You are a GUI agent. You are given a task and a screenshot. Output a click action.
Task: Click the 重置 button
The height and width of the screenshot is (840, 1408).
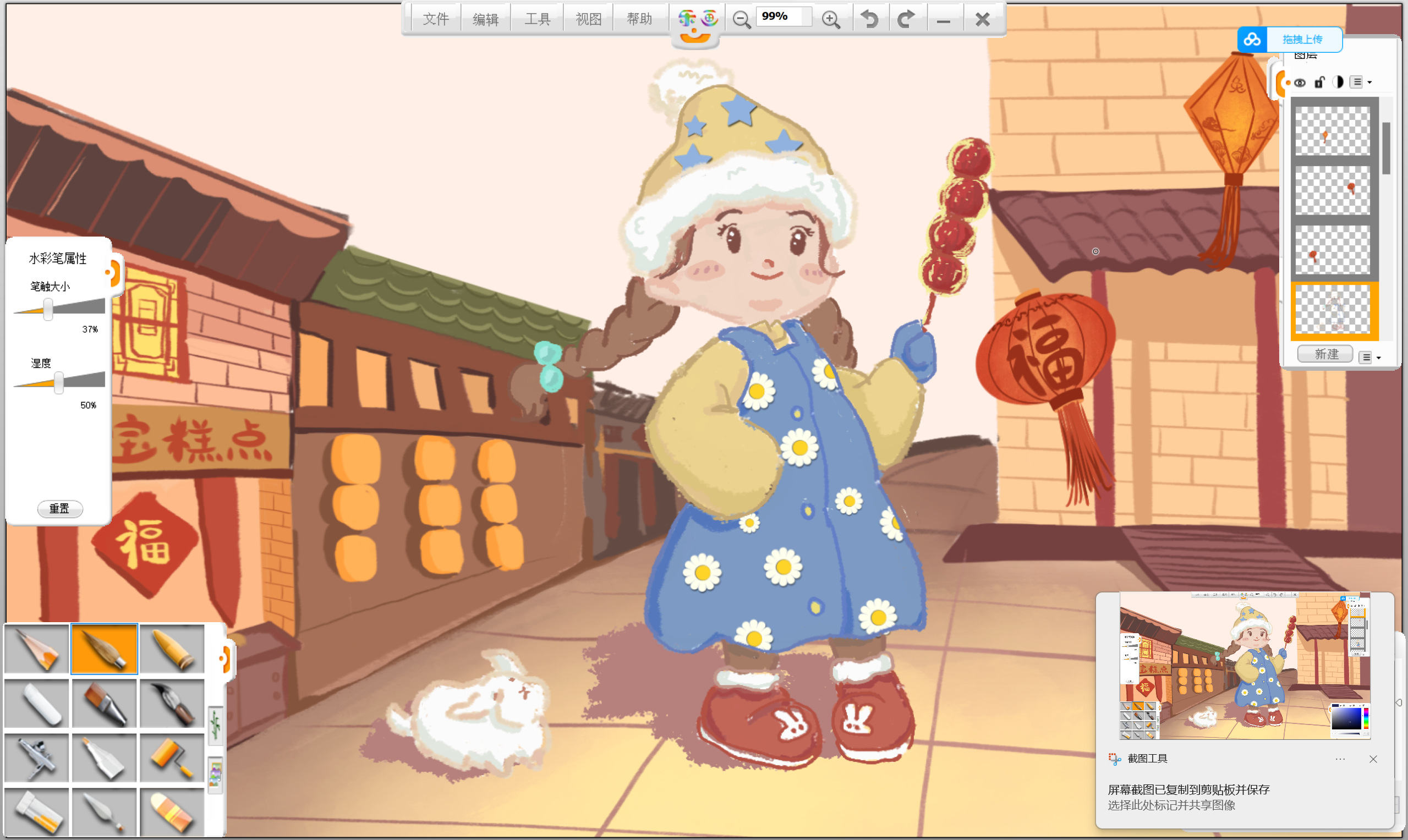click(59, 508)
